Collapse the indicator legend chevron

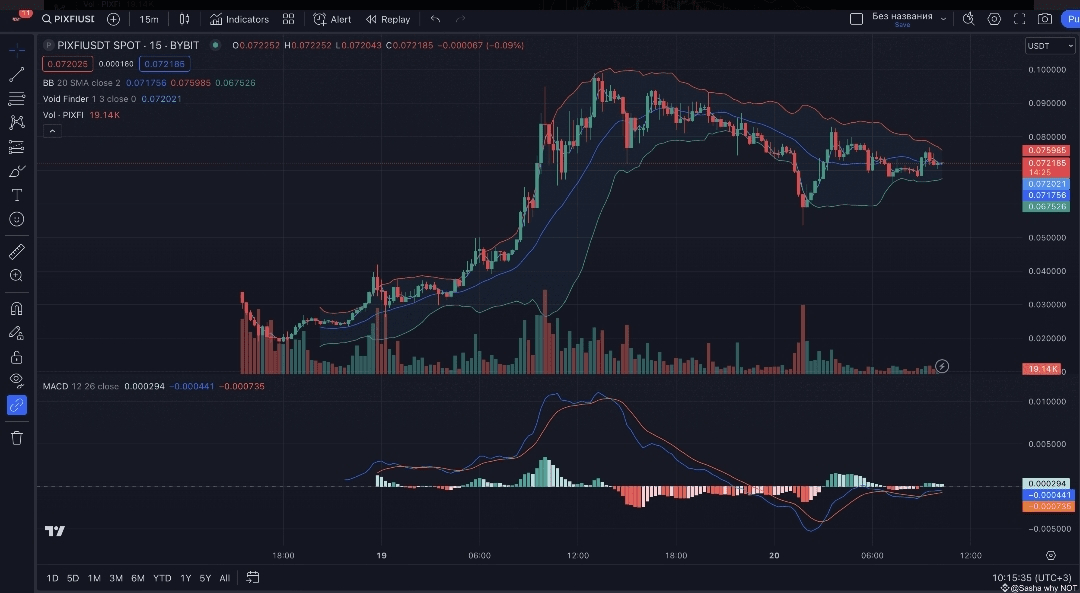(52, 131)
